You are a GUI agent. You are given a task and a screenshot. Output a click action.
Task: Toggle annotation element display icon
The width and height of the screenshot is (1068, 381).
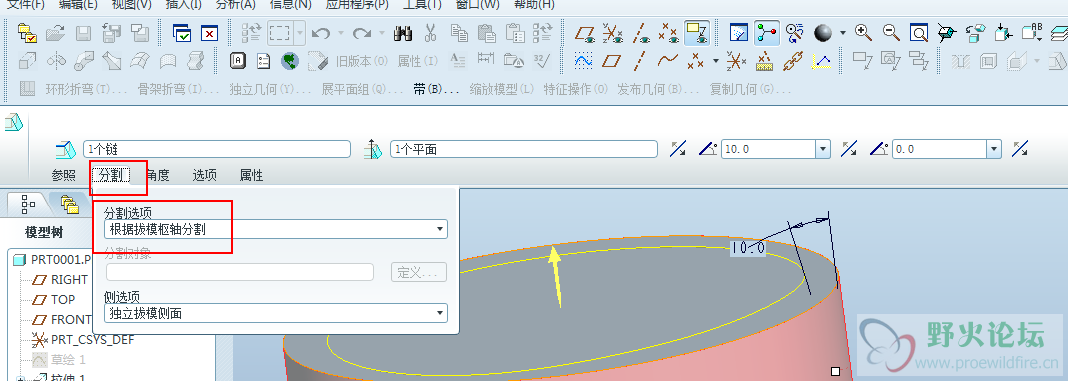(x=697, y=32)
